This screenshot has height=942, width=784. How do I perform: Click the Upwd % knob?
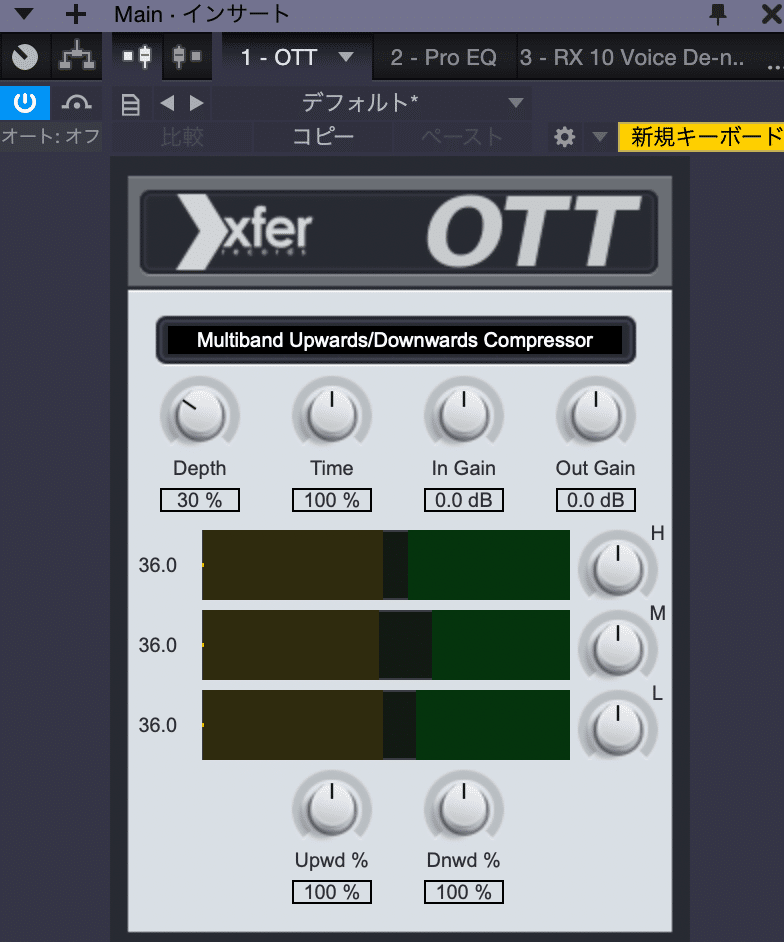(332, 808)
